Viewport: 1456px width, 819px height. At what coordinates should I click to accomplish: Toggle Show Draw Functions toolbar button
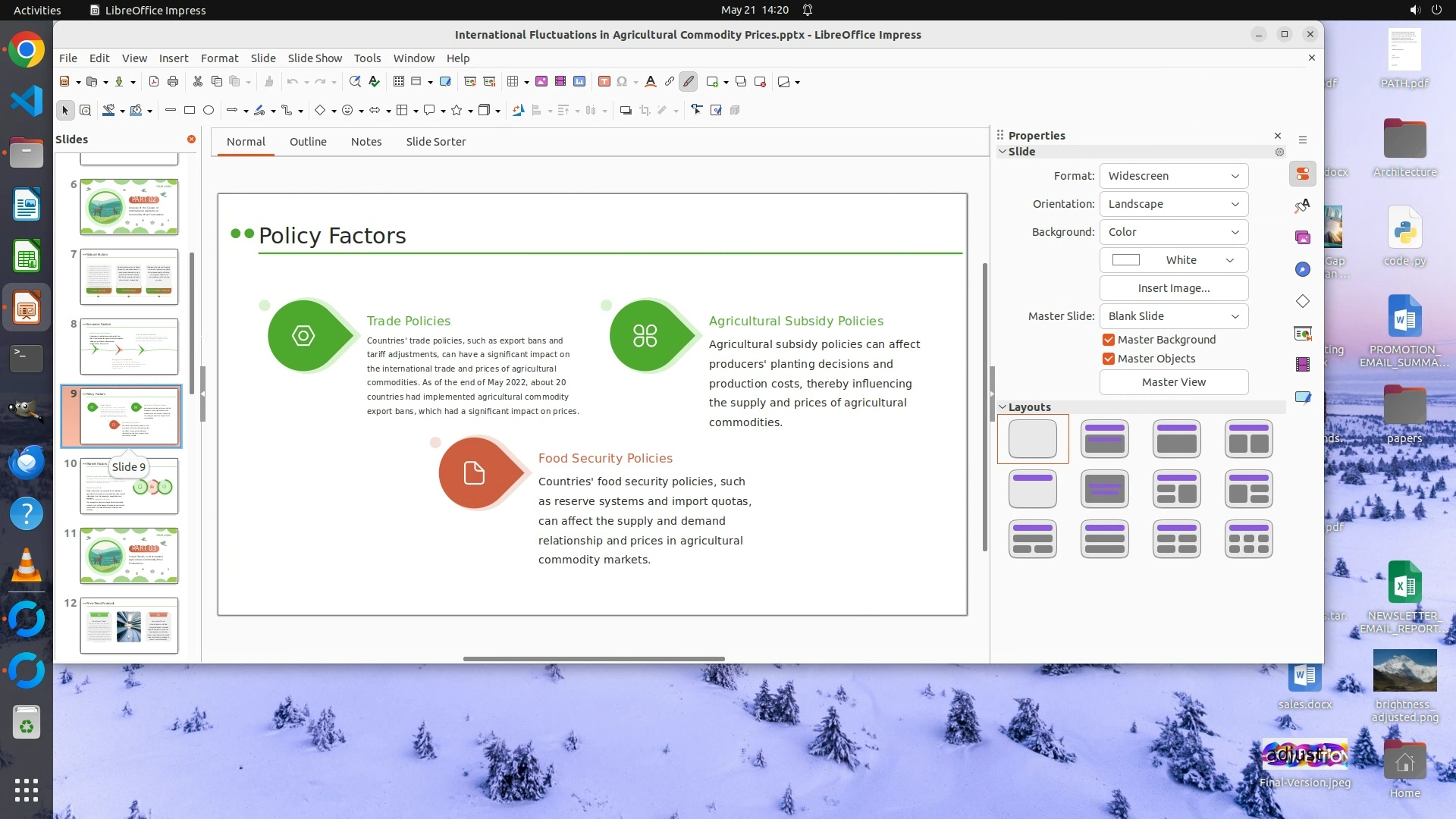point(688,82)
